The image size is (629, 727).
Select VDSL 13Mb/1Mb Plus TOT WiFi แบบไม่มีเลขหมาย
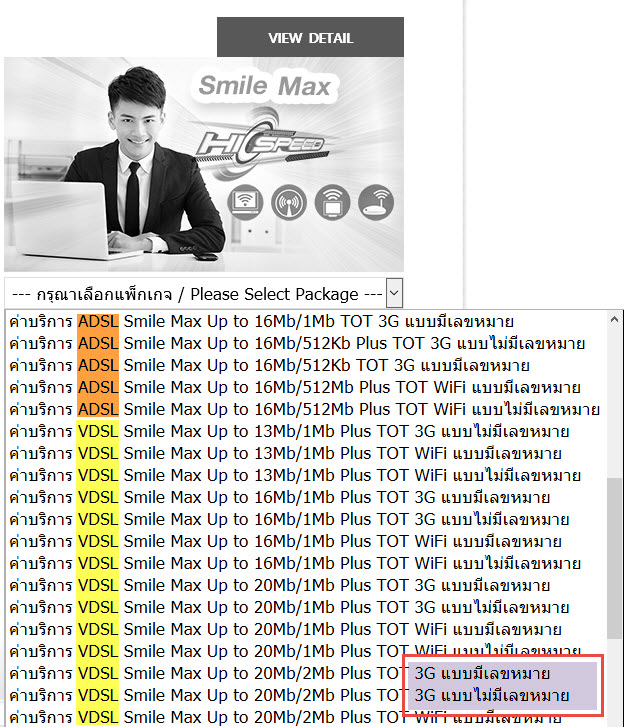(x=306, y=476)
